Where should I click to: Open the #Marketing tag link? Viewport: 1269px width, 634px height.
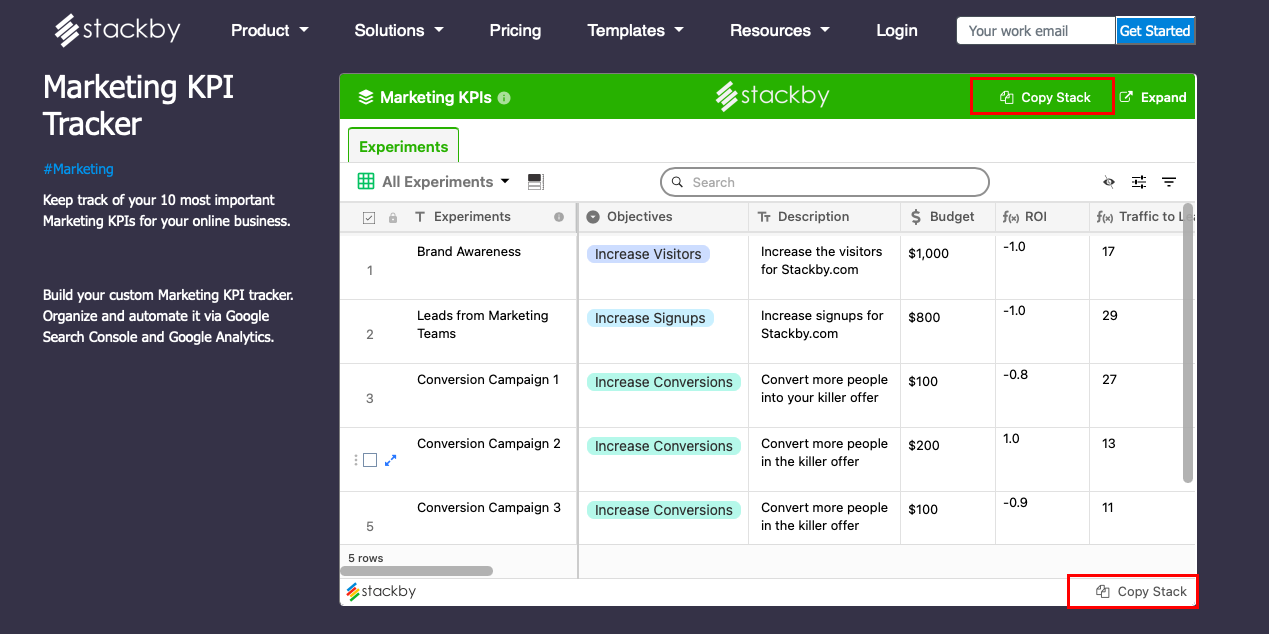[x=78, y=169]
